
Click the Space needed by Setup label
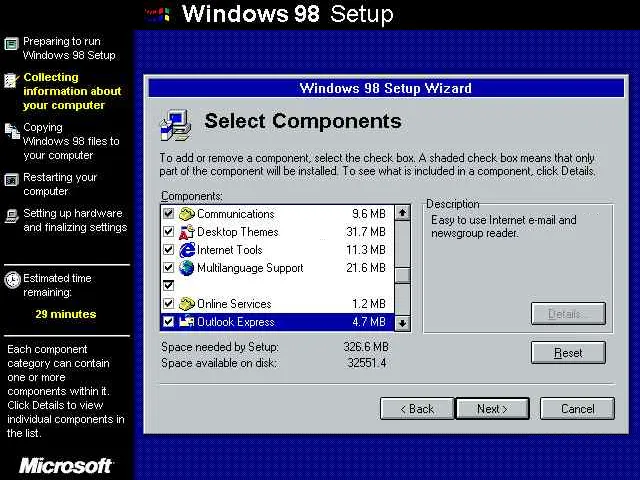click(220, 347)
